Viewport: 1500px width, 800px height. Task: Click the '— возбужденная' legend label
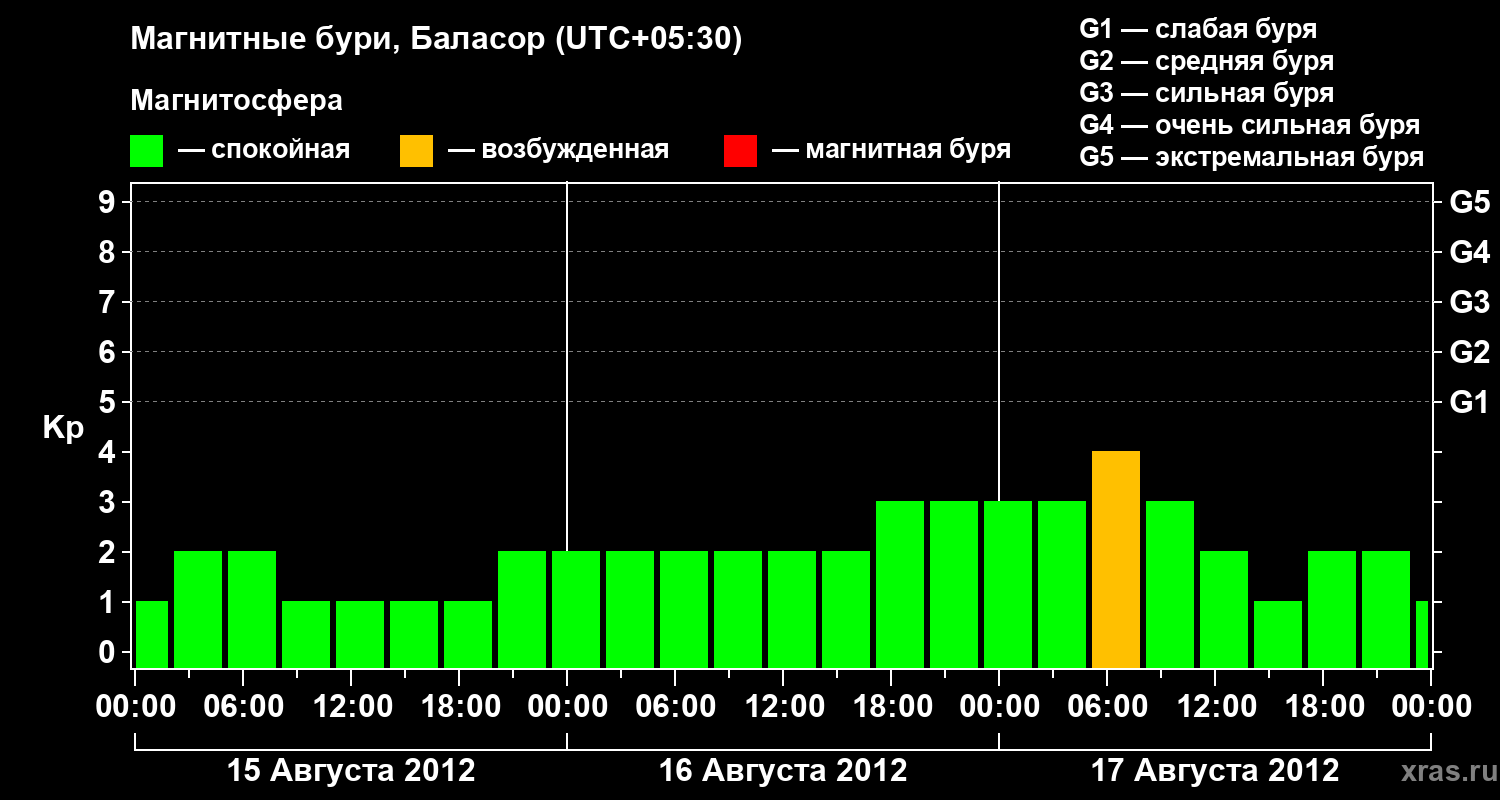[x=558, y=150]
